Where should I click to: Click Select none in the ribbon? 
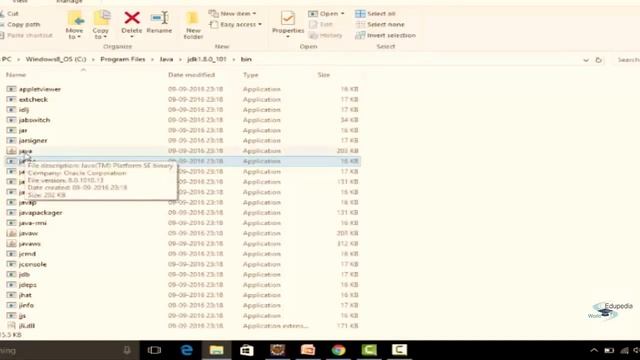click(380, 24)
